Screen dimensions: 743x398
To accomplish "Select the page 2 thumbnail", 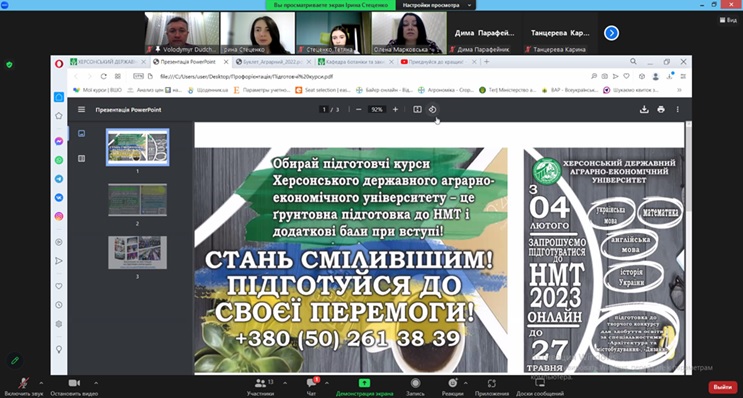I will 137,200.
